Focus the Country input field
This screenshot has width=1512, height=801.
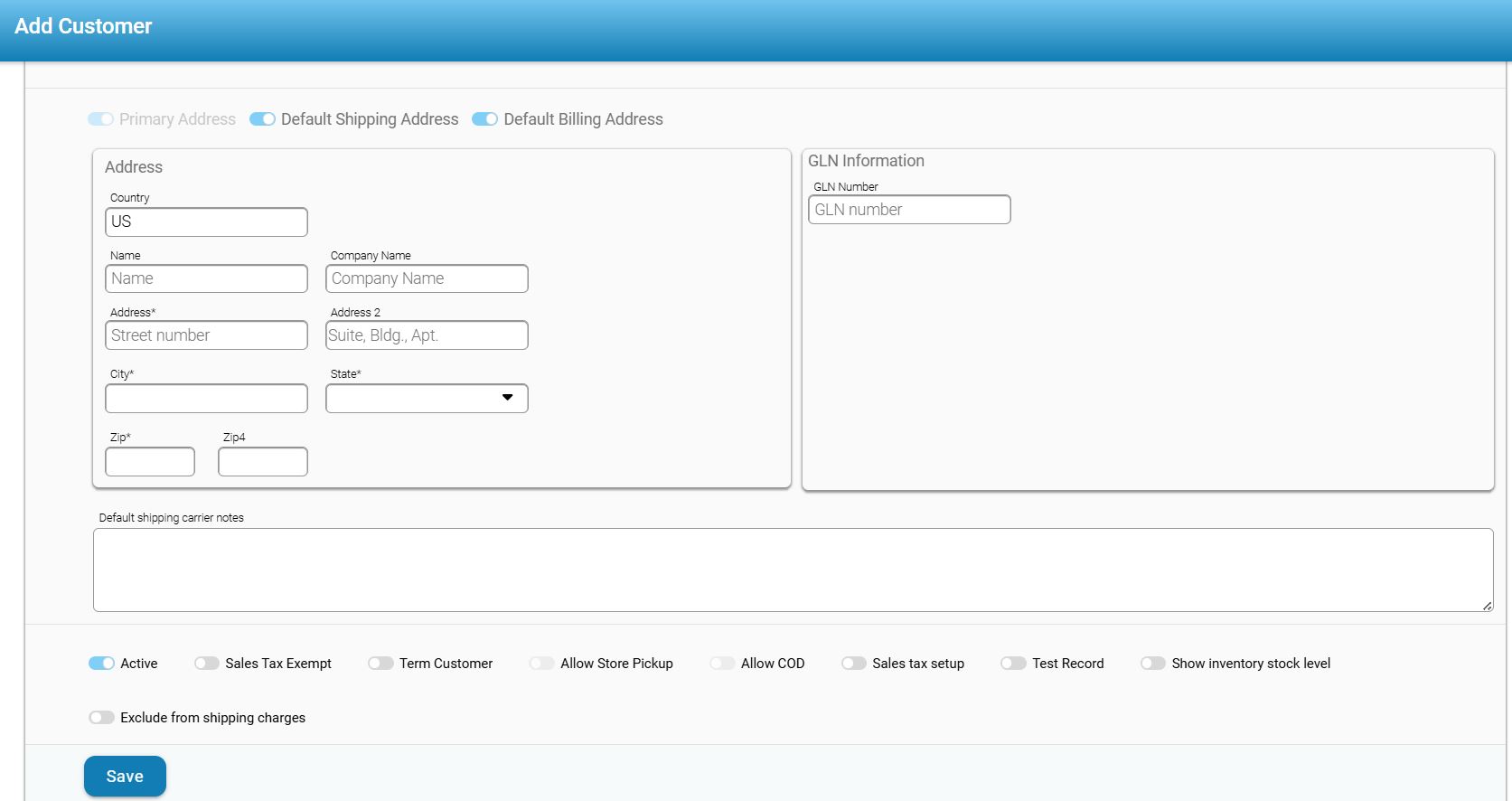click(x=206, y=222)
